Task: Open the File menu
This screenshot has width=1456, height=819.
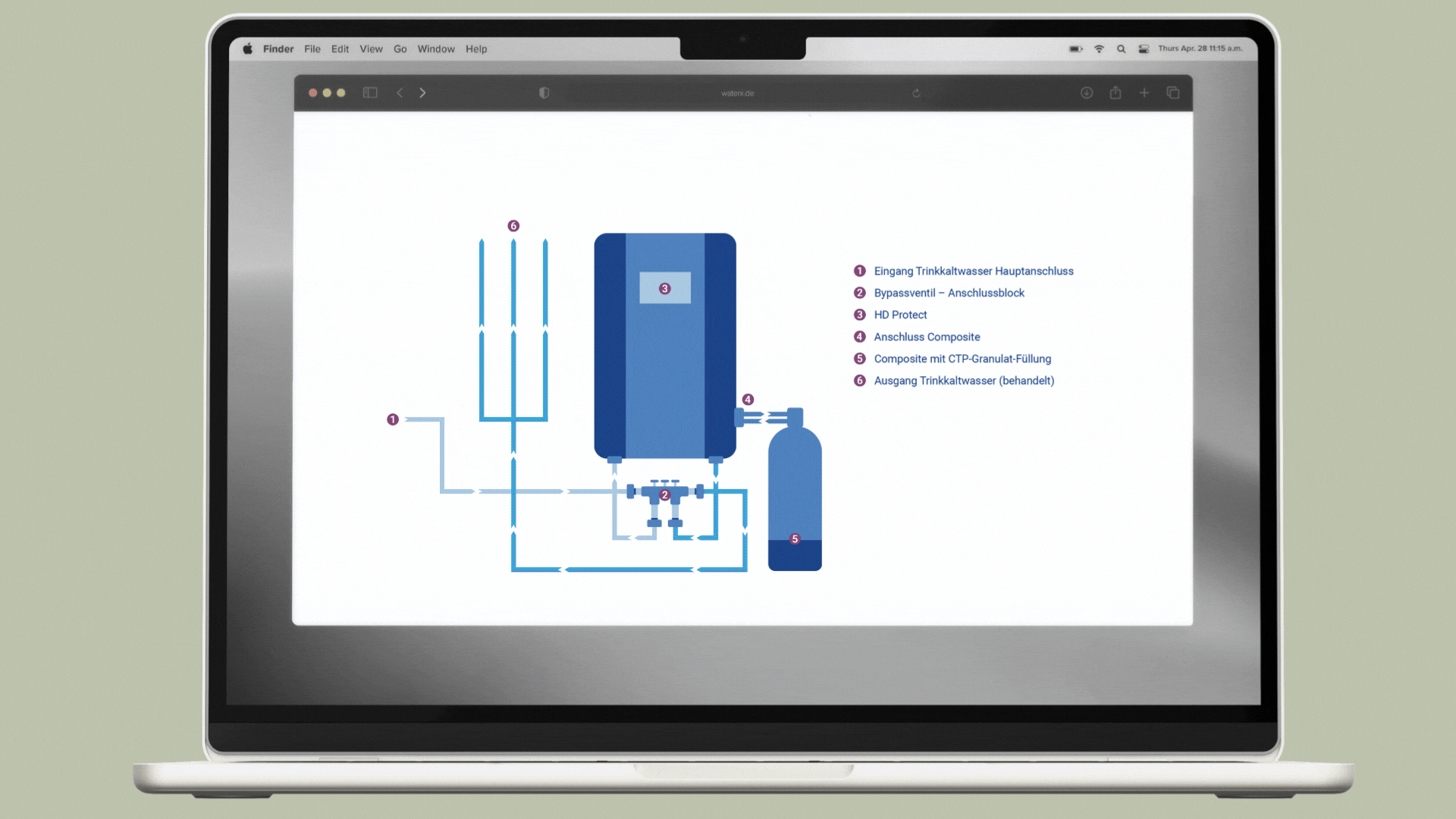Action: (312, 49)
